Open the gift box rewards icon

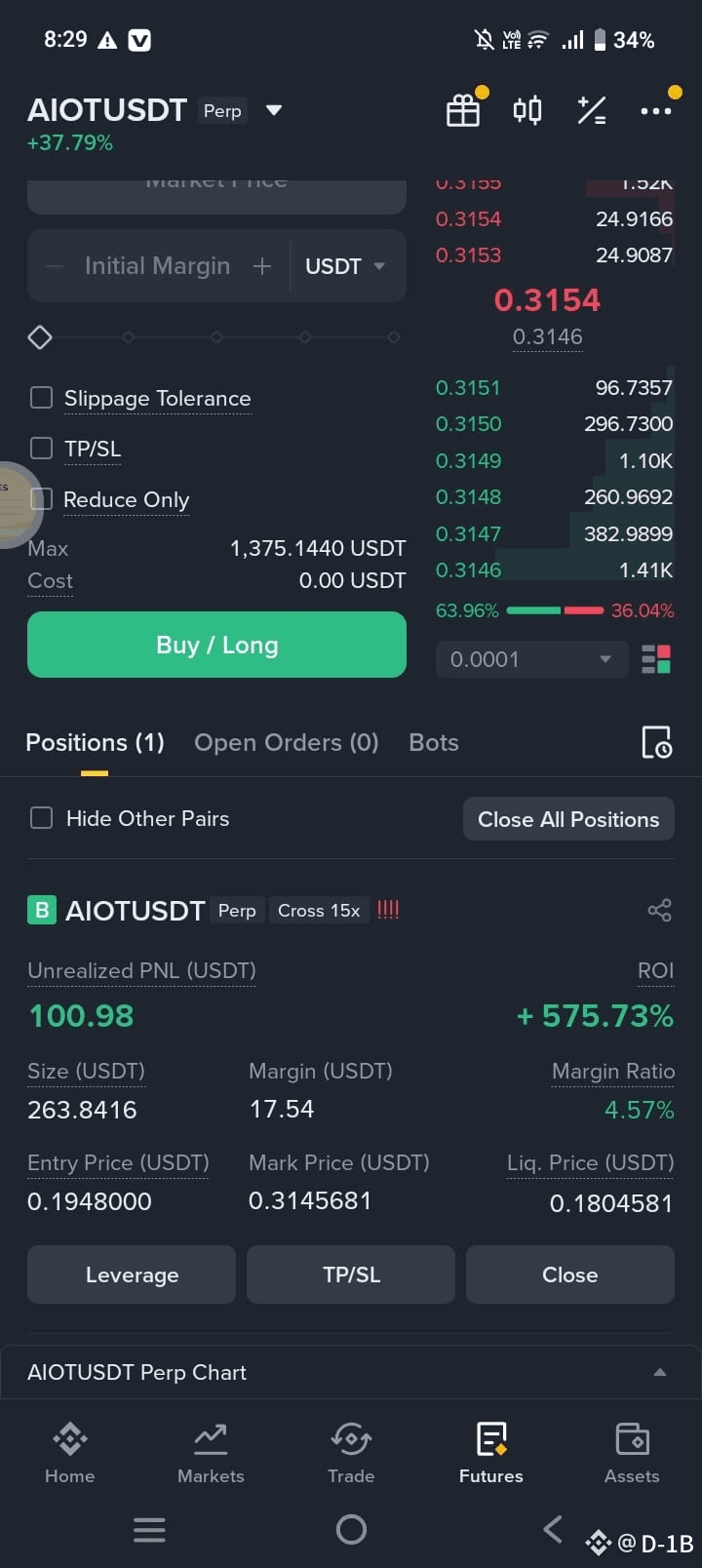pyautogui.click(x=463, y=110)
